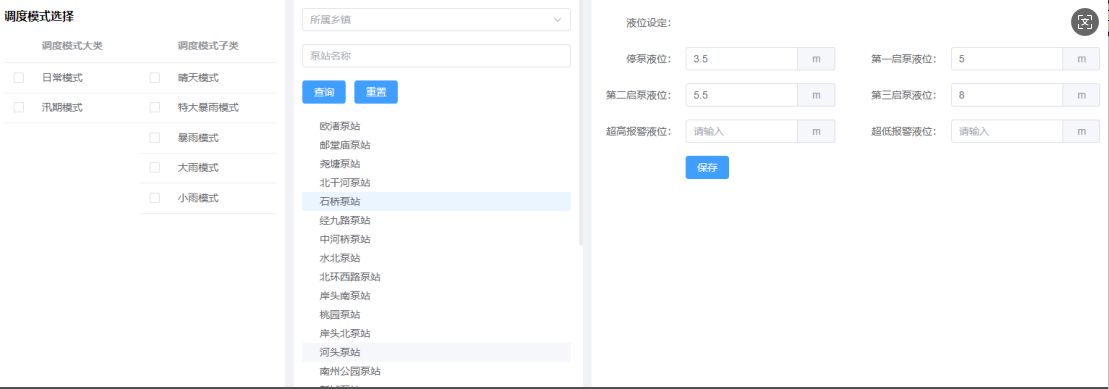Click the 汛期模式 label text
Image resolution: width=1109 pixels, height=389 pixels.
62,108
